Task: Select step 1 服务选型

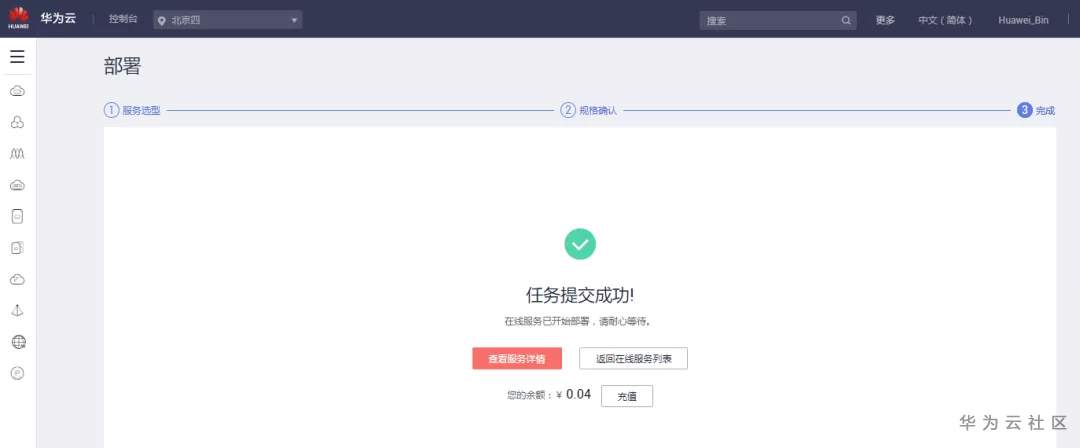Action: click(x=132, y=110)
